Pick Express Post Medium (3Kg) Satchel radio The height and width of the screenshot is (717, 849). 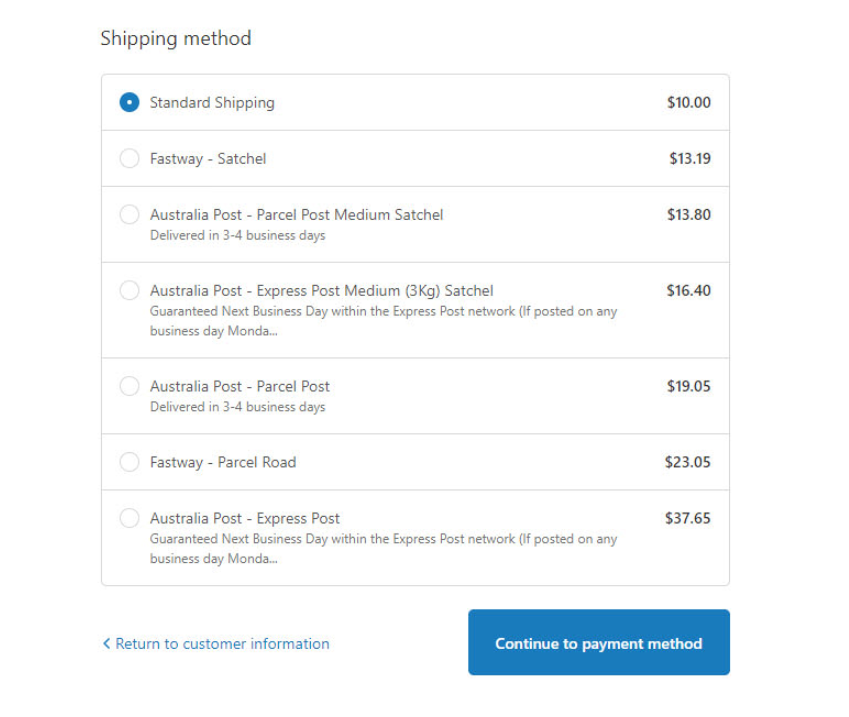pos(129,290)
